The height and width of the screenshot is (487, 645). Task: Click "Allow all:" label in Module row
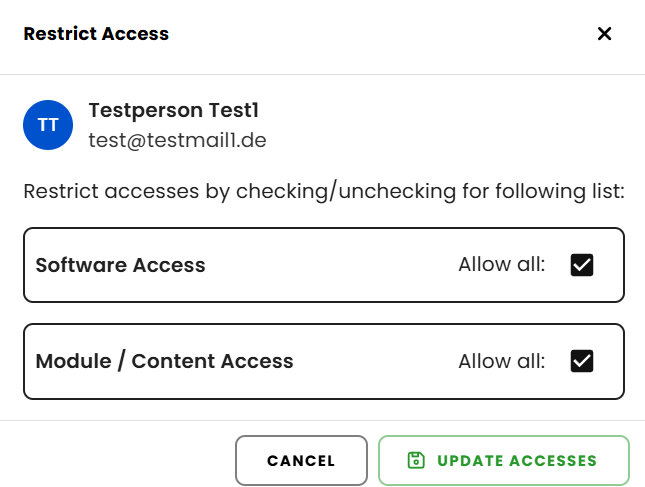tap(502, 361)
